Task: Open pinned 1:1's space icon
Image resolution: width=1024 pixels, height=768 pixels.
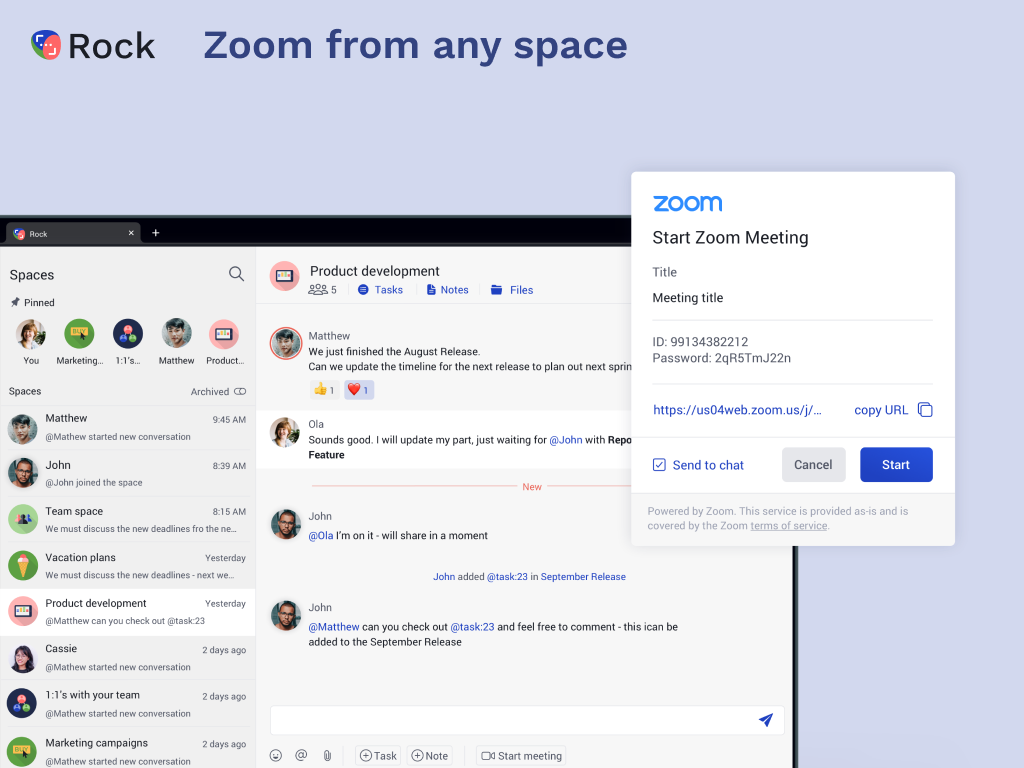Action: [128, 334]
